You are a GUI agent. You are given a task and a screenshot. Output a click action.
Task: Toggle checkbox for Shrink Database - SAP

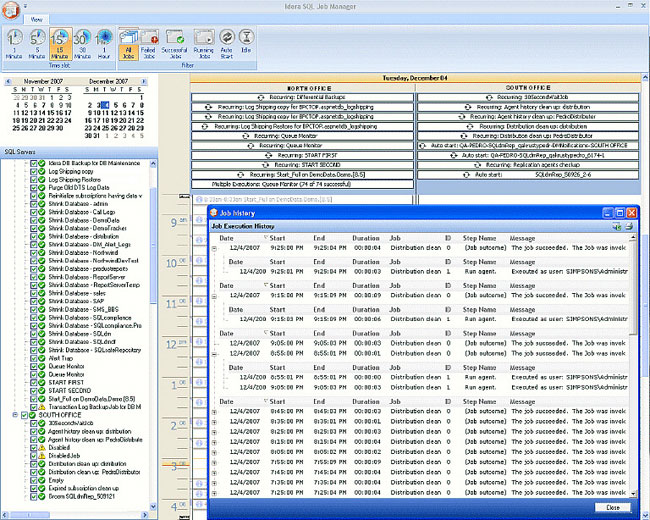(34, 301)
